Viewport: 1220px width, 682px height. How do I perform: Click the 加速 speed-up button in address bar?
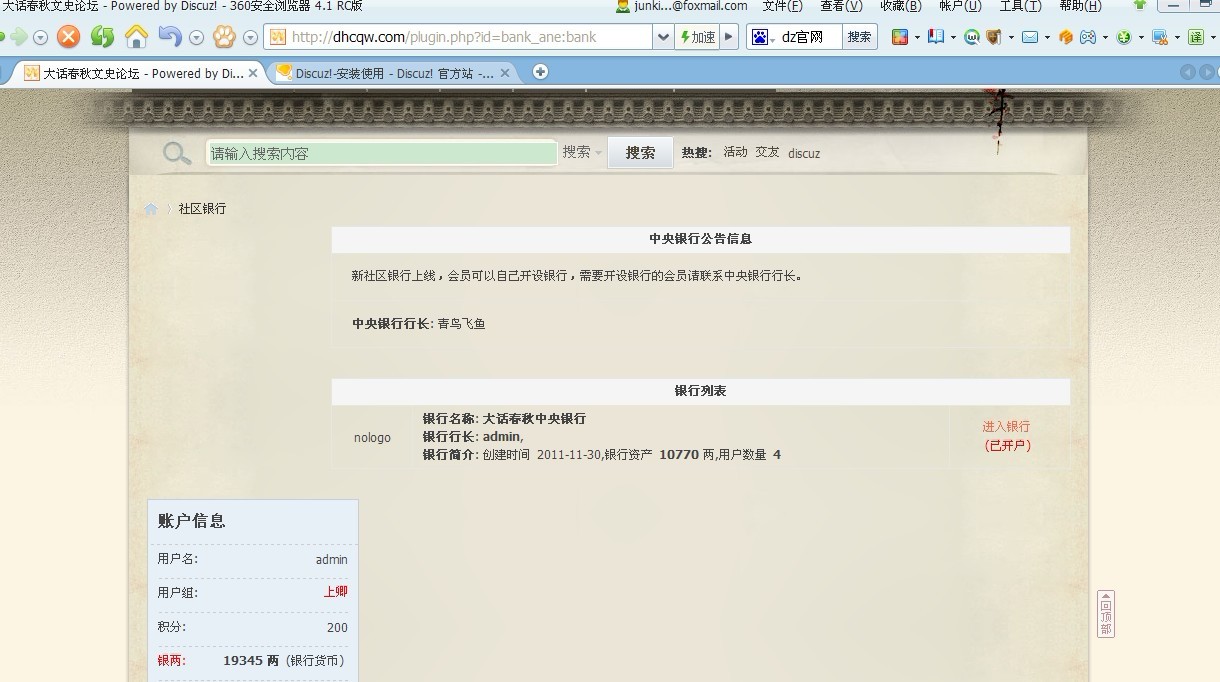click(x=697, y=36)
